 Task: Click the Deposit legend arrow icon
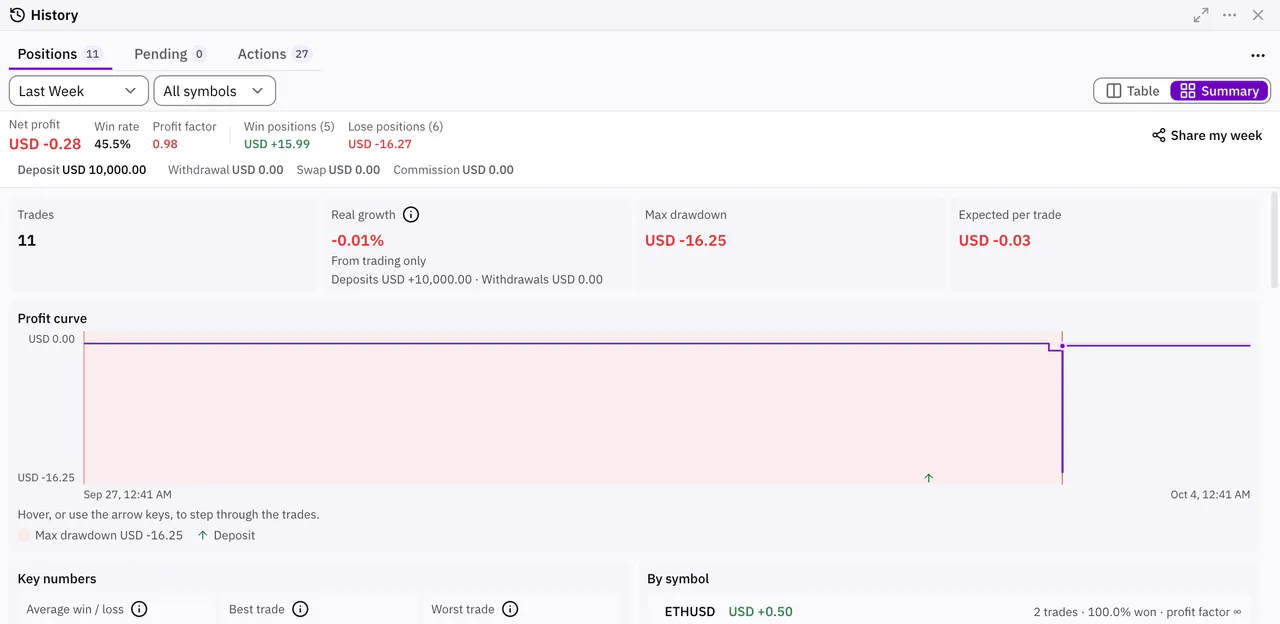click(x=203, y=535)
